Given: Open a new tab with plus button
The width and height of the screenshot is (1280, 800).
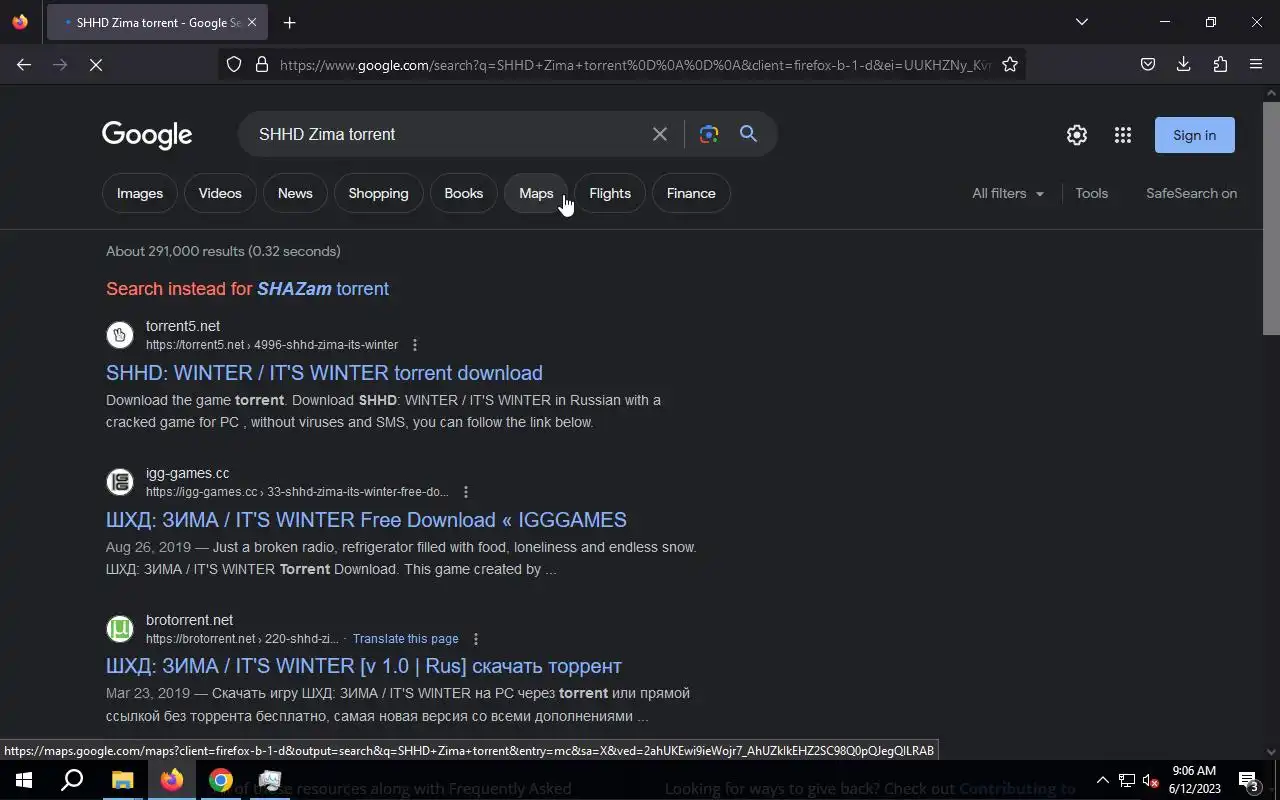Looking at the screenshot, I should 289,22.
